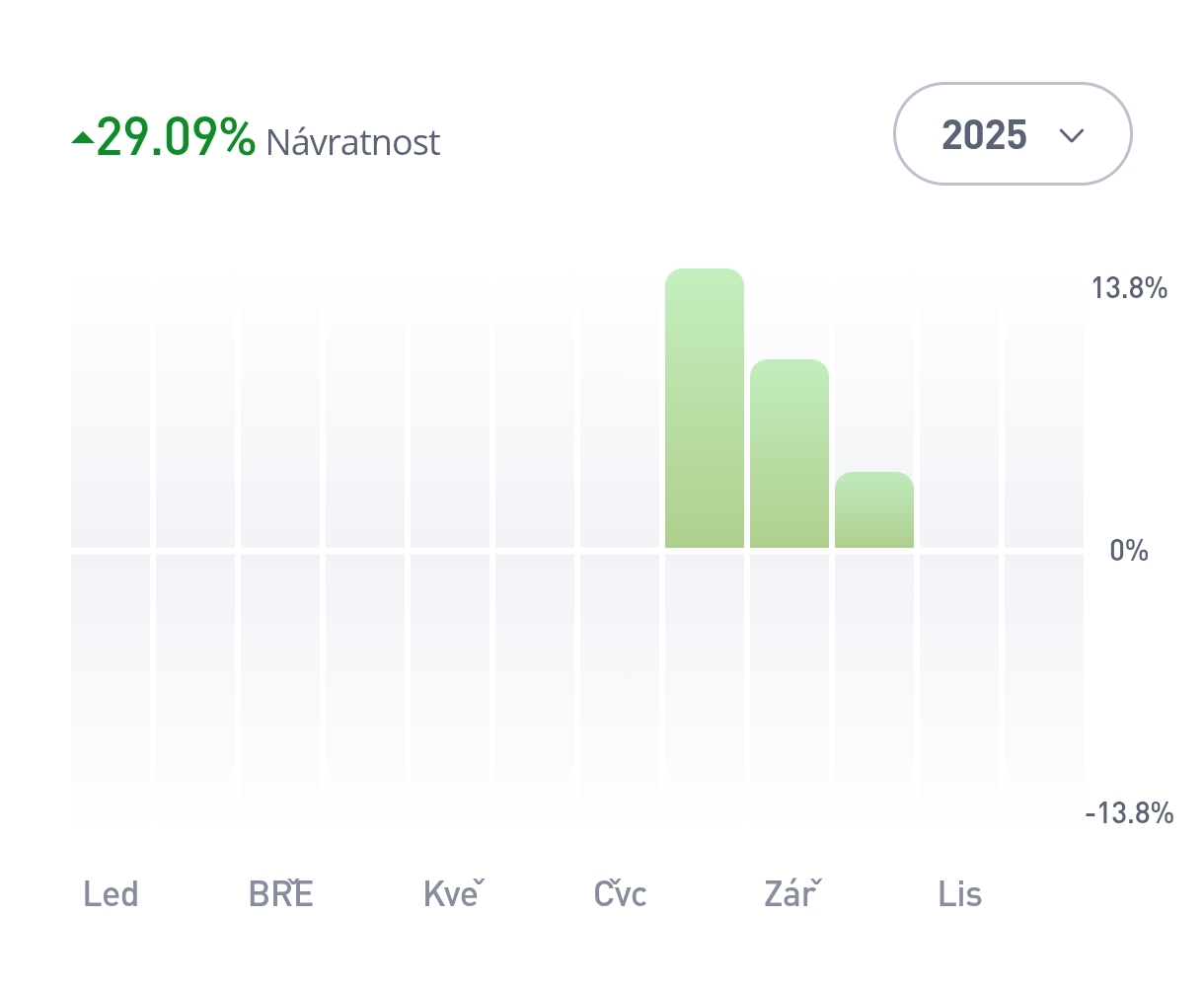Select the empty chart column above Lis
The width and height of the screenshot is (1204, 993).
click(959, 415)
